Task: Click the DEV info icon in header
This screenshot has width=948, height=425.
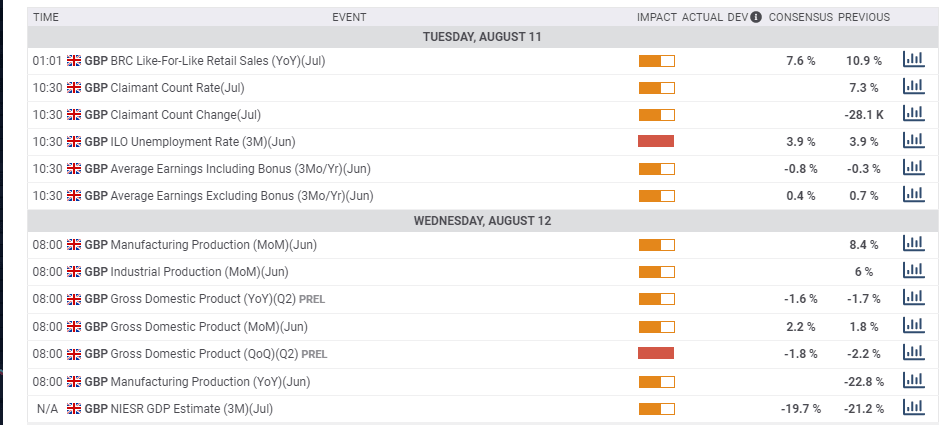Action: coord(756,17)
